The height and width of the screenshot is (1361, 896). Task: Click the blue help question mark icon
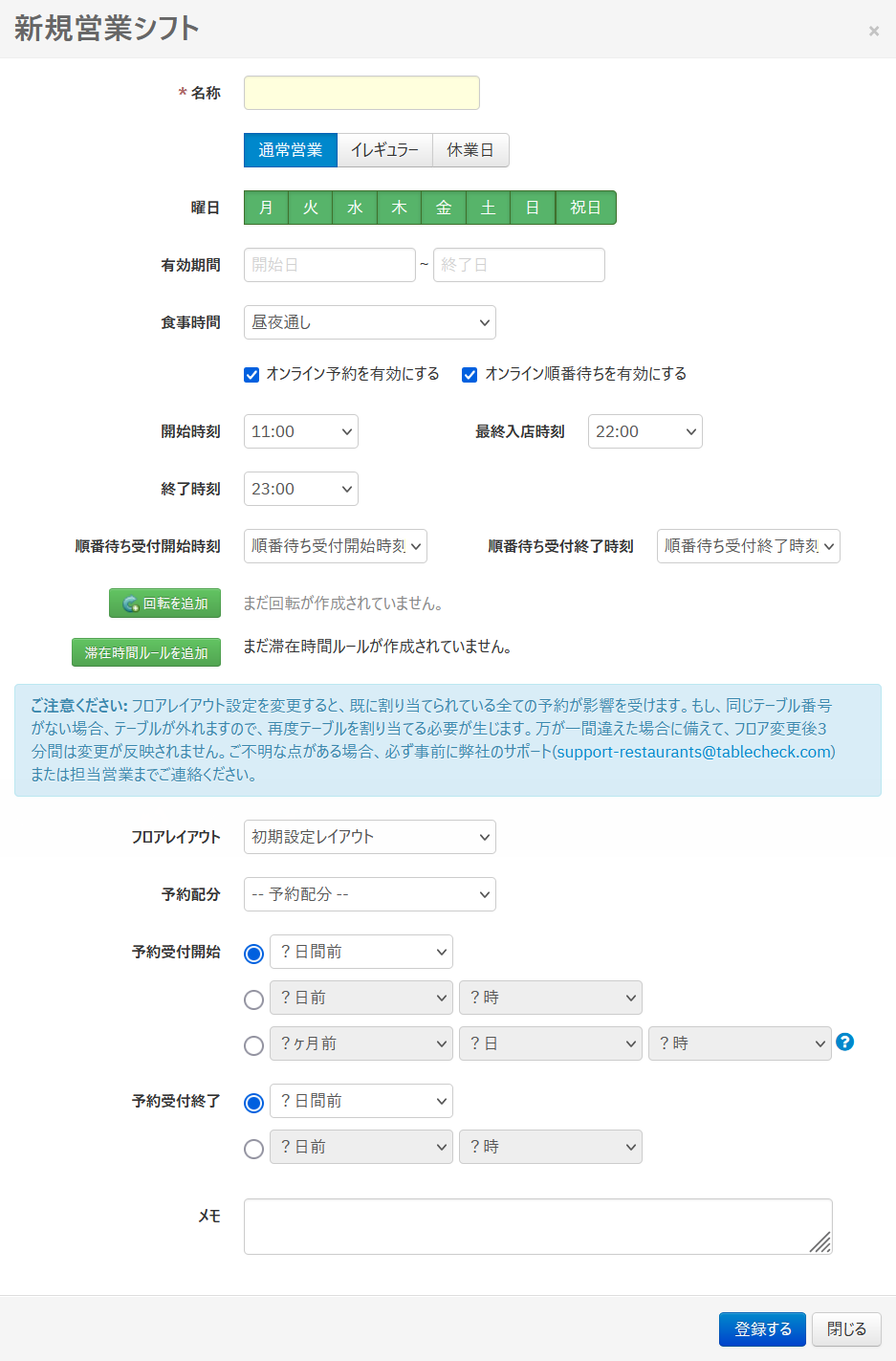pos(844,1042)
